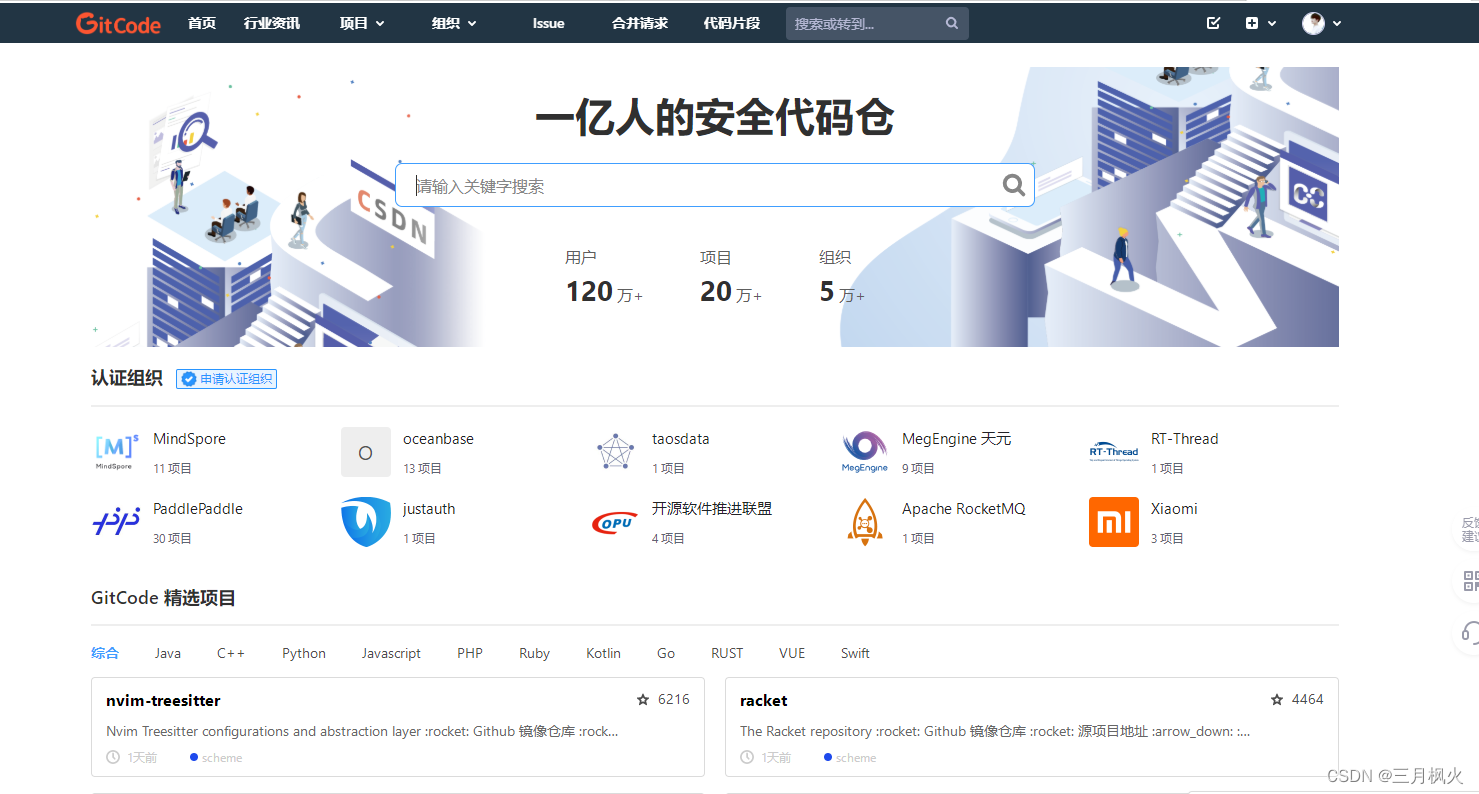
Task: Expand the chevron next to user avatar
Action: [x=1337, y=23]
